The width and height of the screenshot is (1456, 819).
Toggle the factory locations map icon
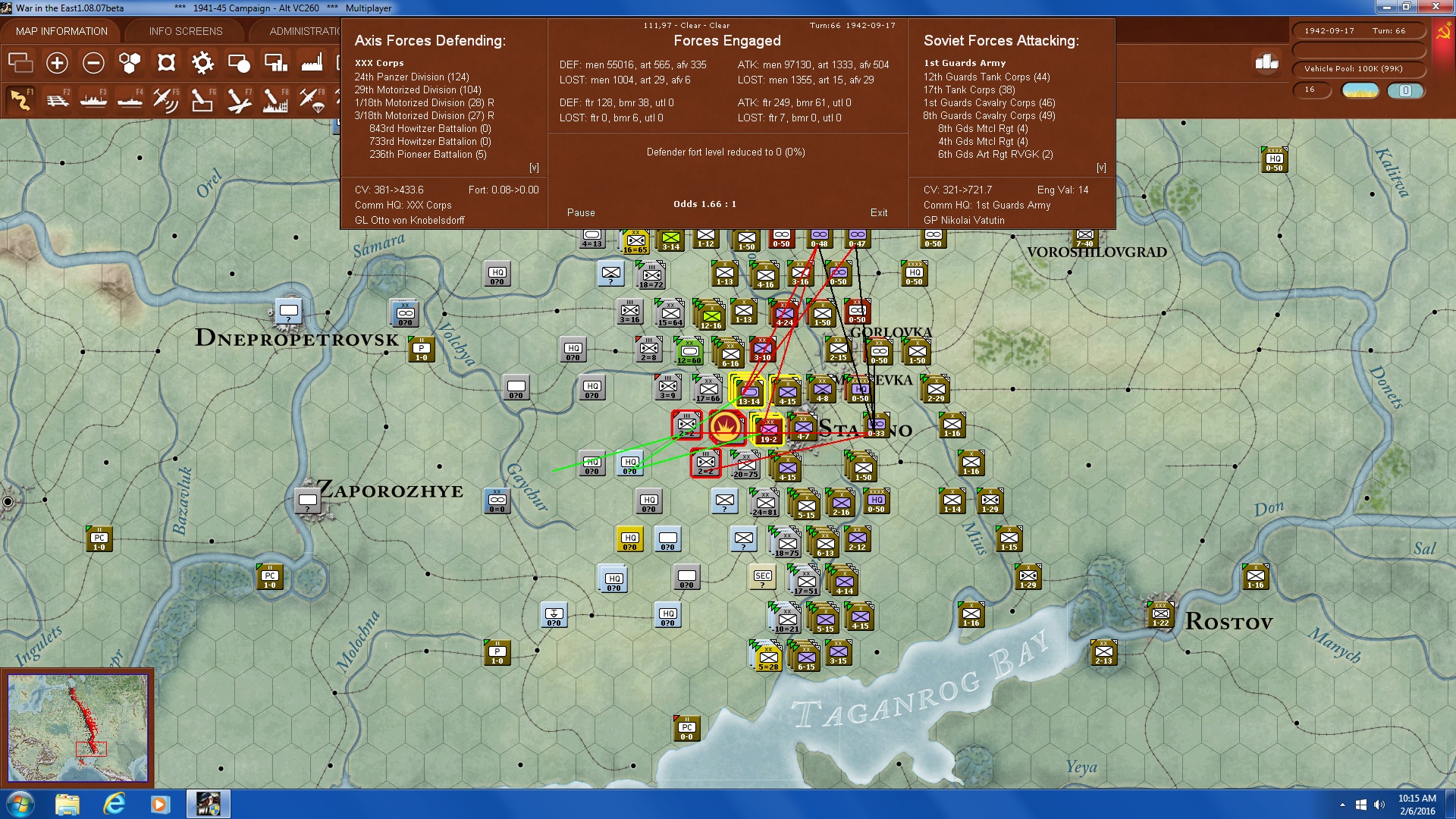(312, 63)
